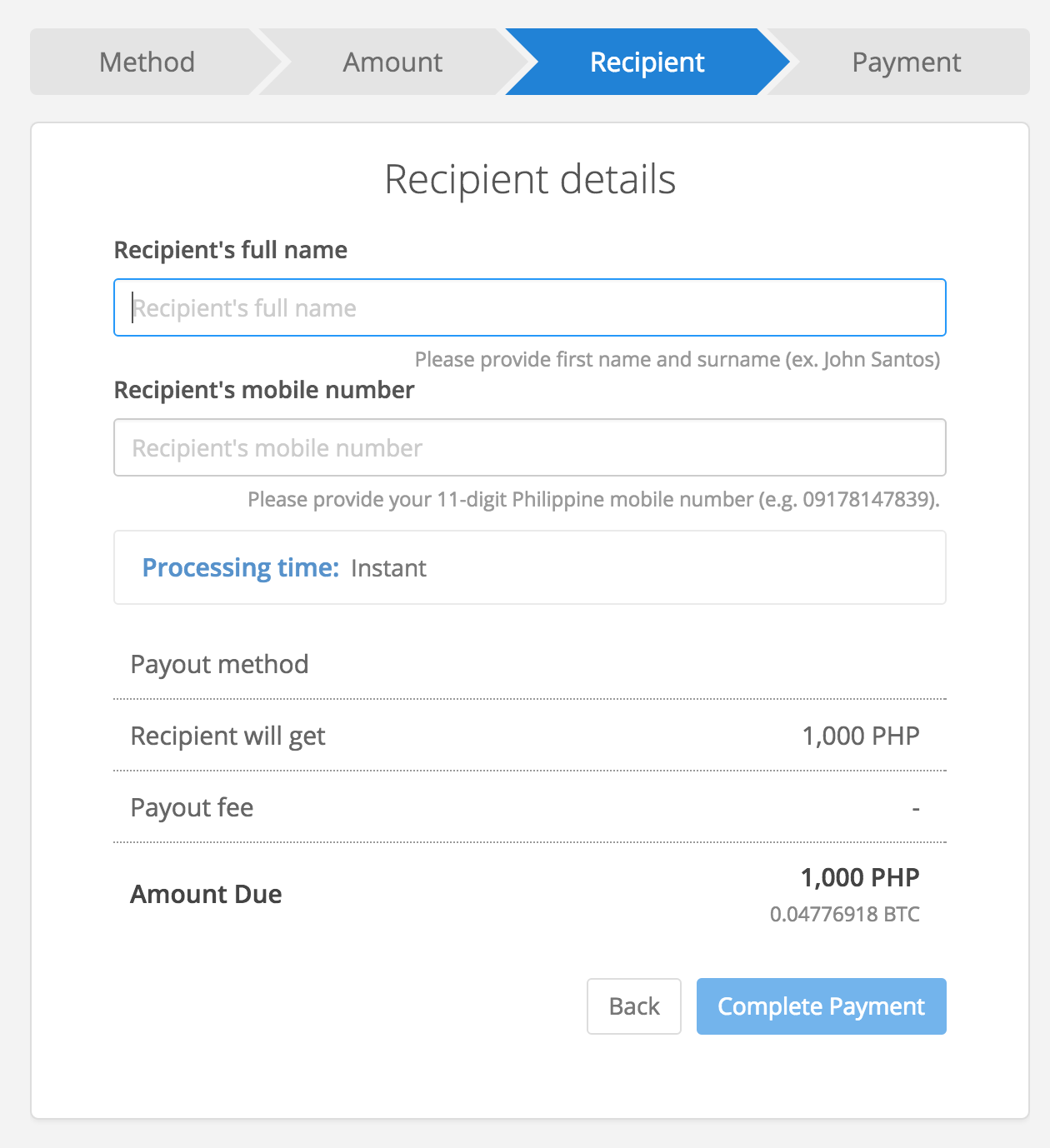This screenshot has width=1050, height=1148.
Task: Return to the Amount step tab
Action: point(392,62)
